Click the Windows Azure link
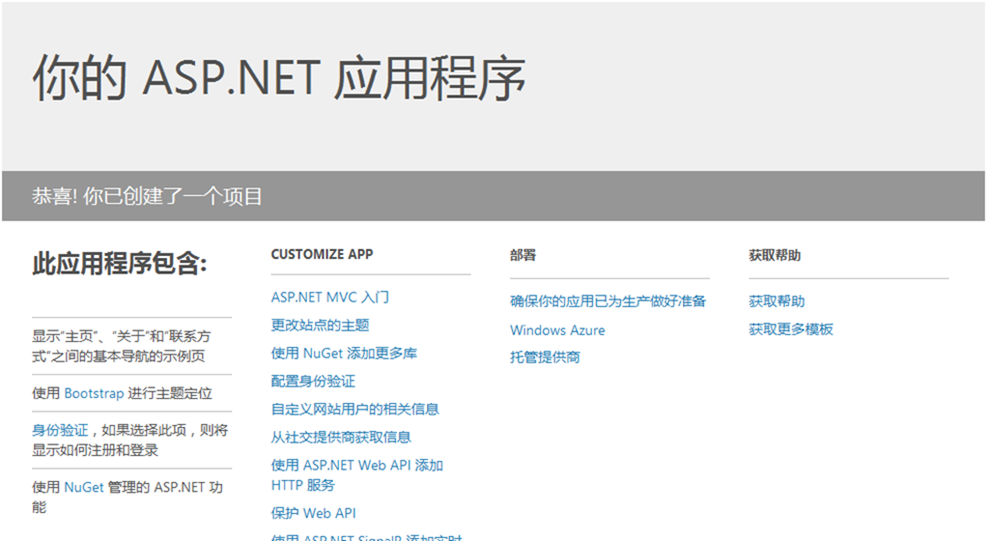This screenshot has width=989, height=541. [558, 330]
